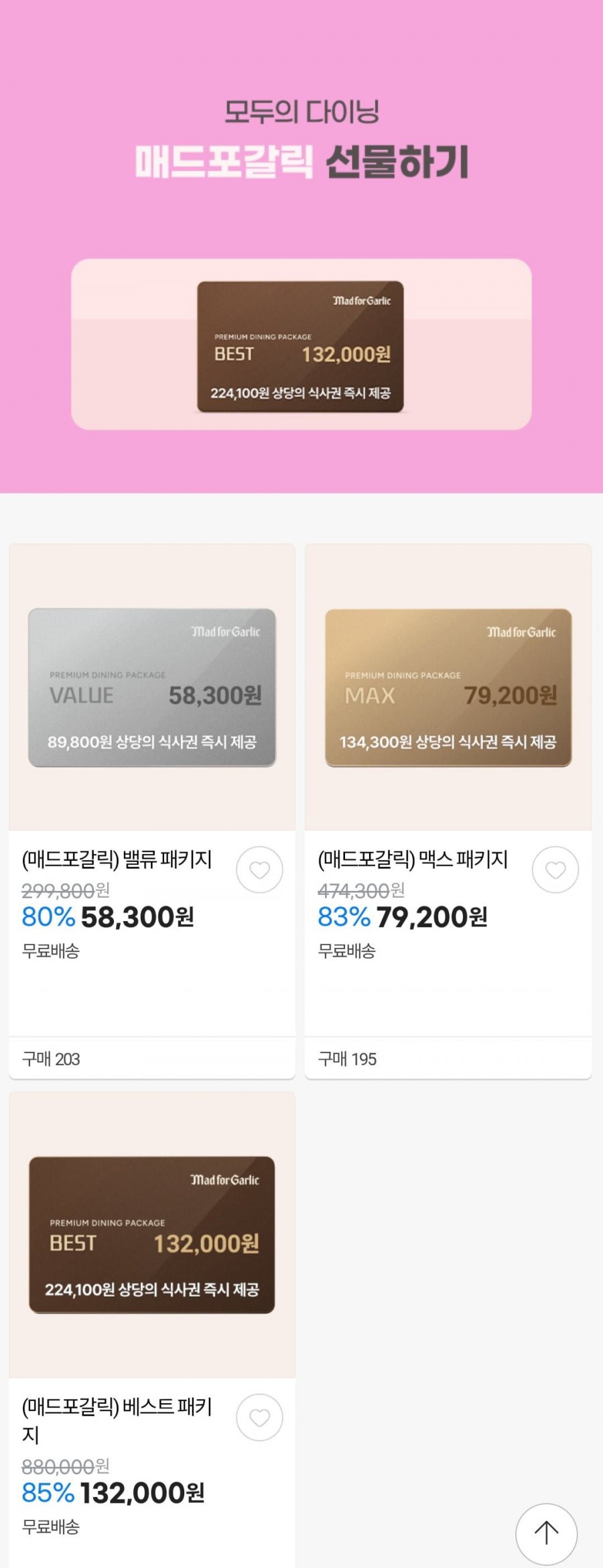The width and height of the screenshot is (603, 1568).
Task: Tap the 구매 195 purchase count
Action: click(347, 1059)
